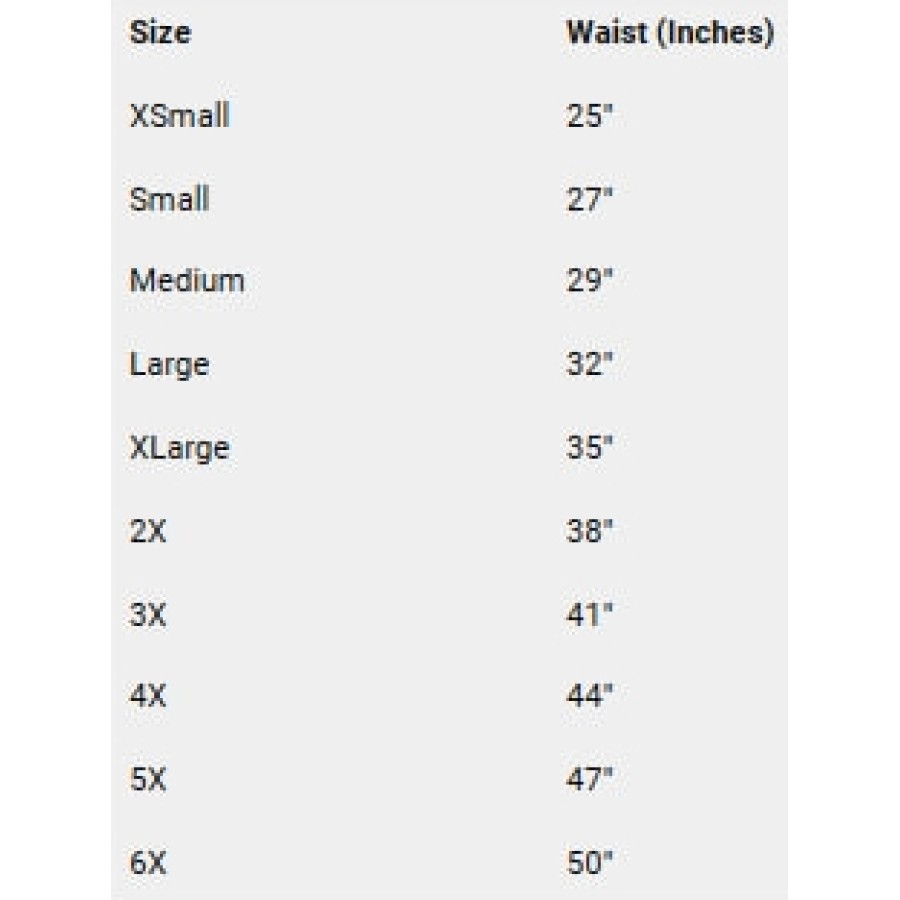Image resolution: width=900 pixels, height=900 pixels.
Task: Select the 6X size label
Action: 148,863
